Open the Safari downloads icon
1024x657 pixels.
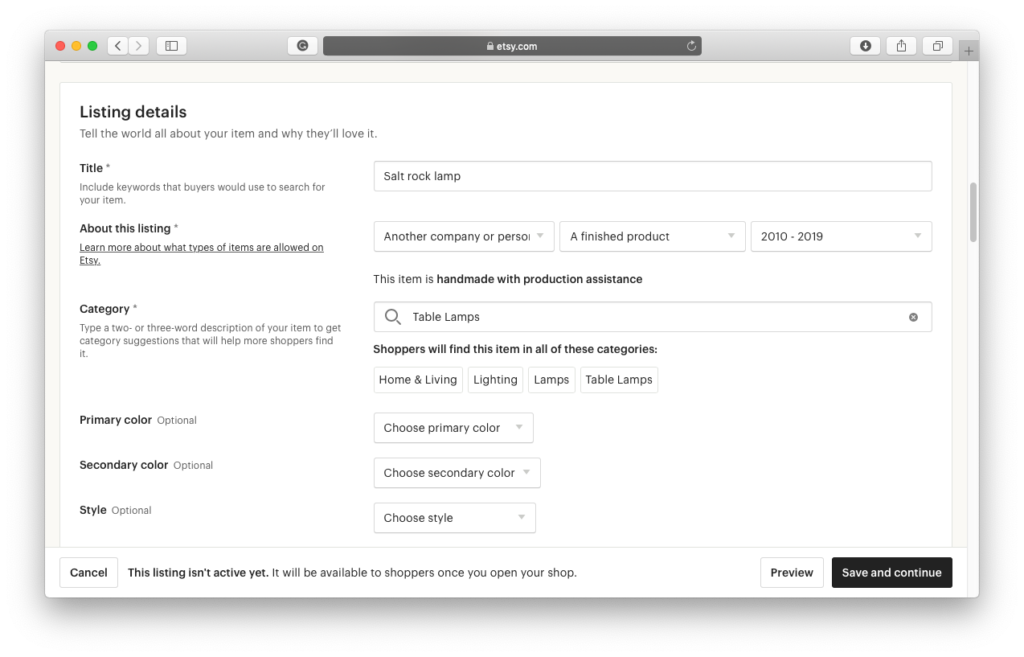pos(865,46)
